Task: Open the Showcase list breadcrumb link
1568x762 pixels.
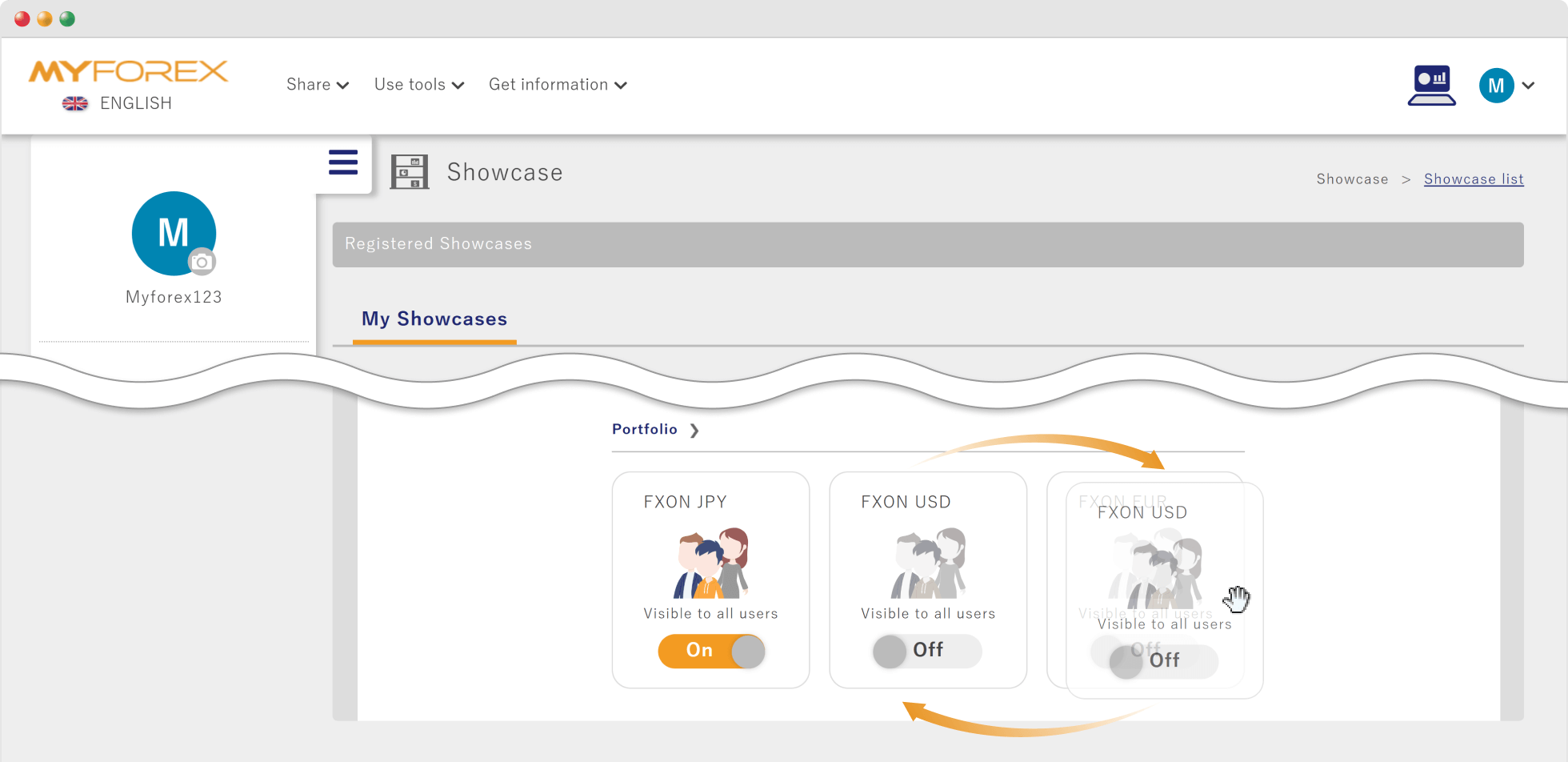Action: pyautogui.click(x=1473, y=179)
